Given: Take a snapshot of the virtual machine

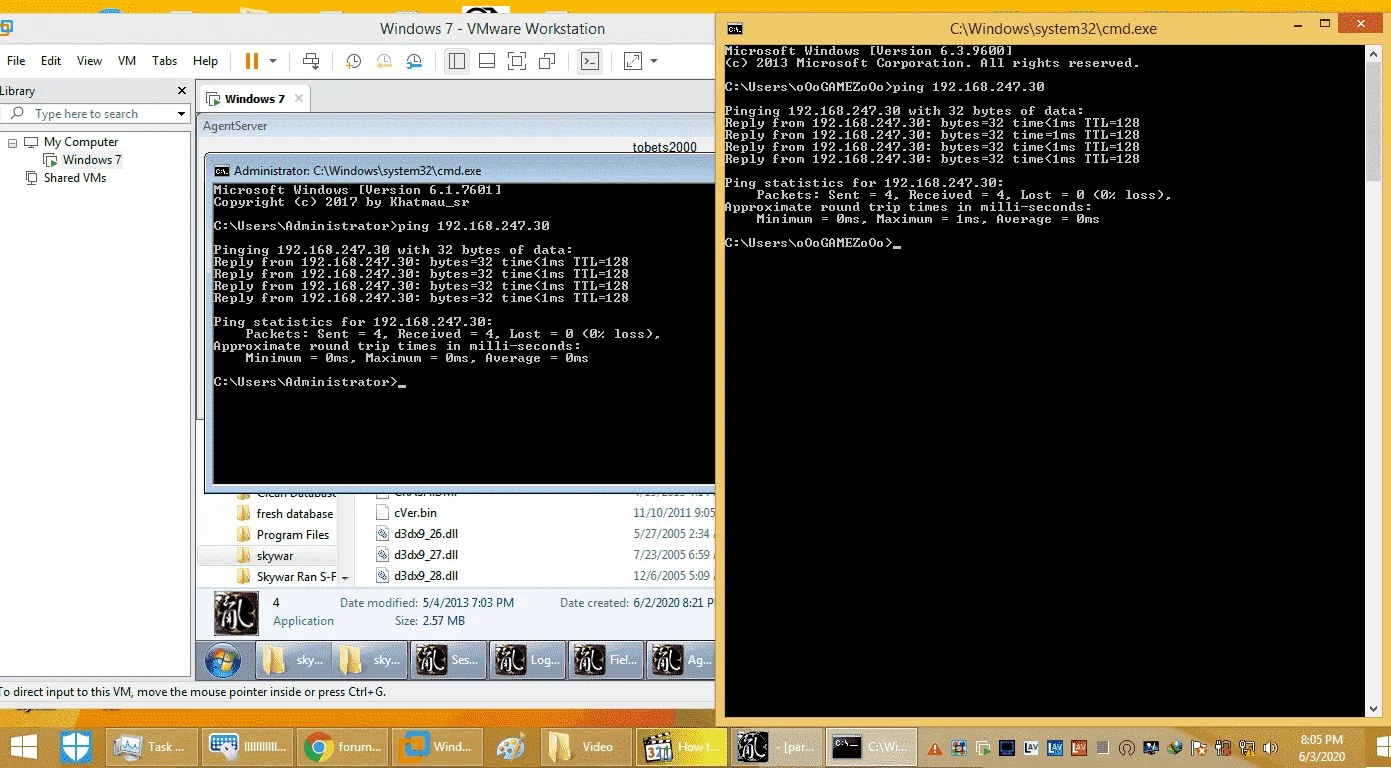Looking at the screenshot, I should [353, 61].
